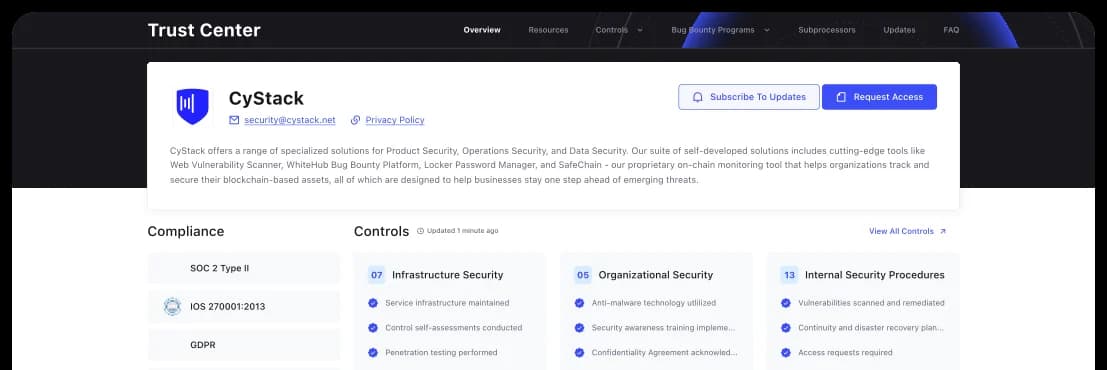This screenshot has height=370, width=1107.
Task: Click the Subscribe To Updates button
Action: [x=749, y=97]
